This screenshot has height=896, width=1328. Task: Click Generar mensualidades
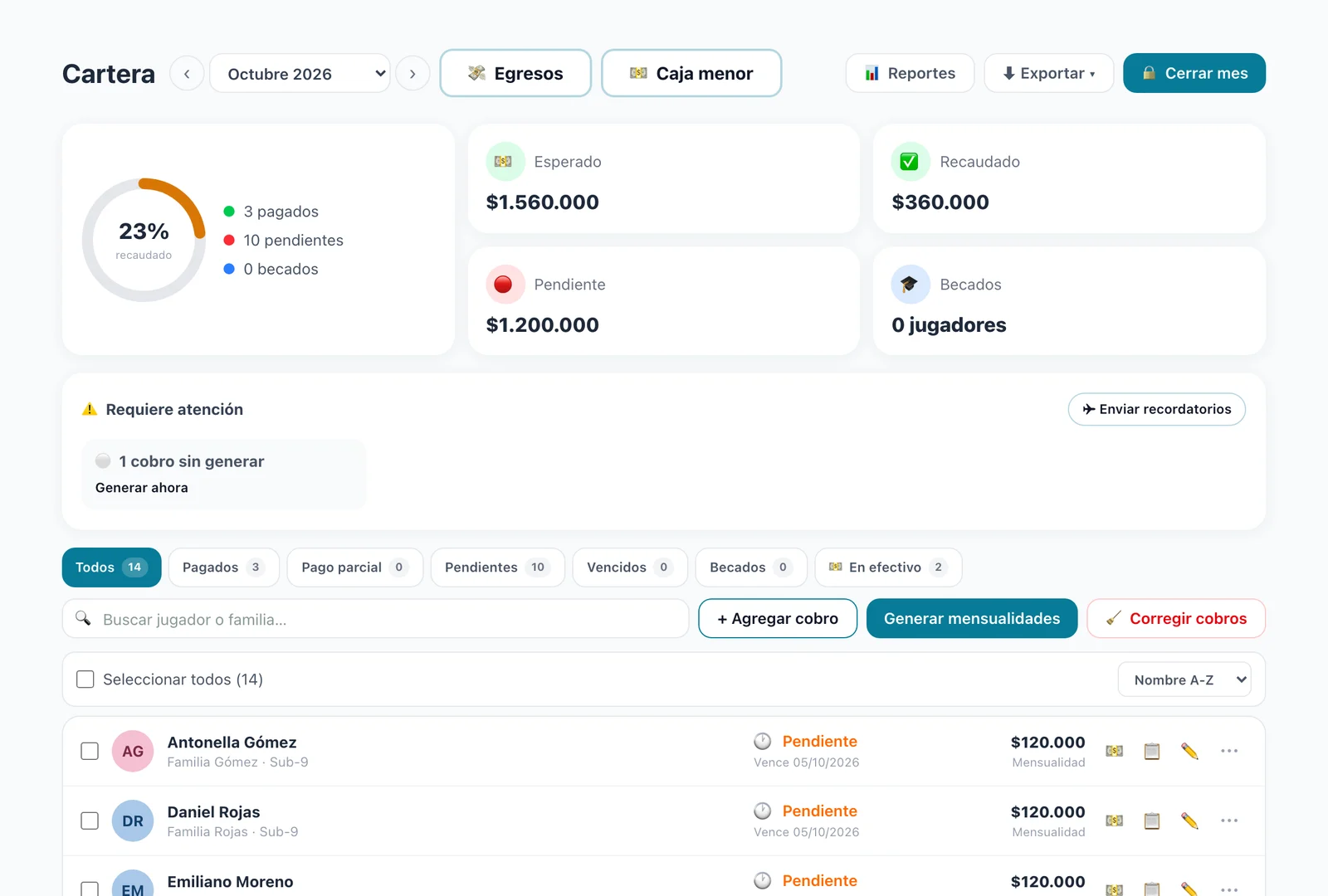972,619
